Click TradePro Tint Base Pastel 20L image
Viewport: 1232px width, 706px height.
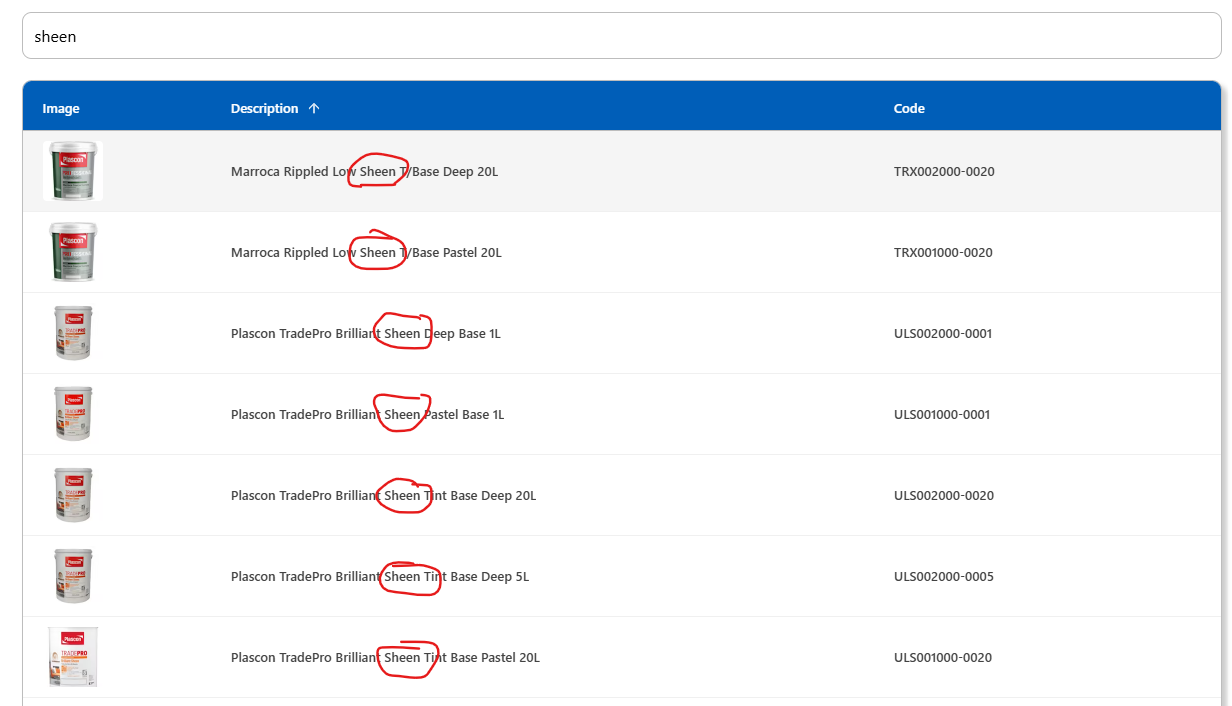(x=73, y=657)
